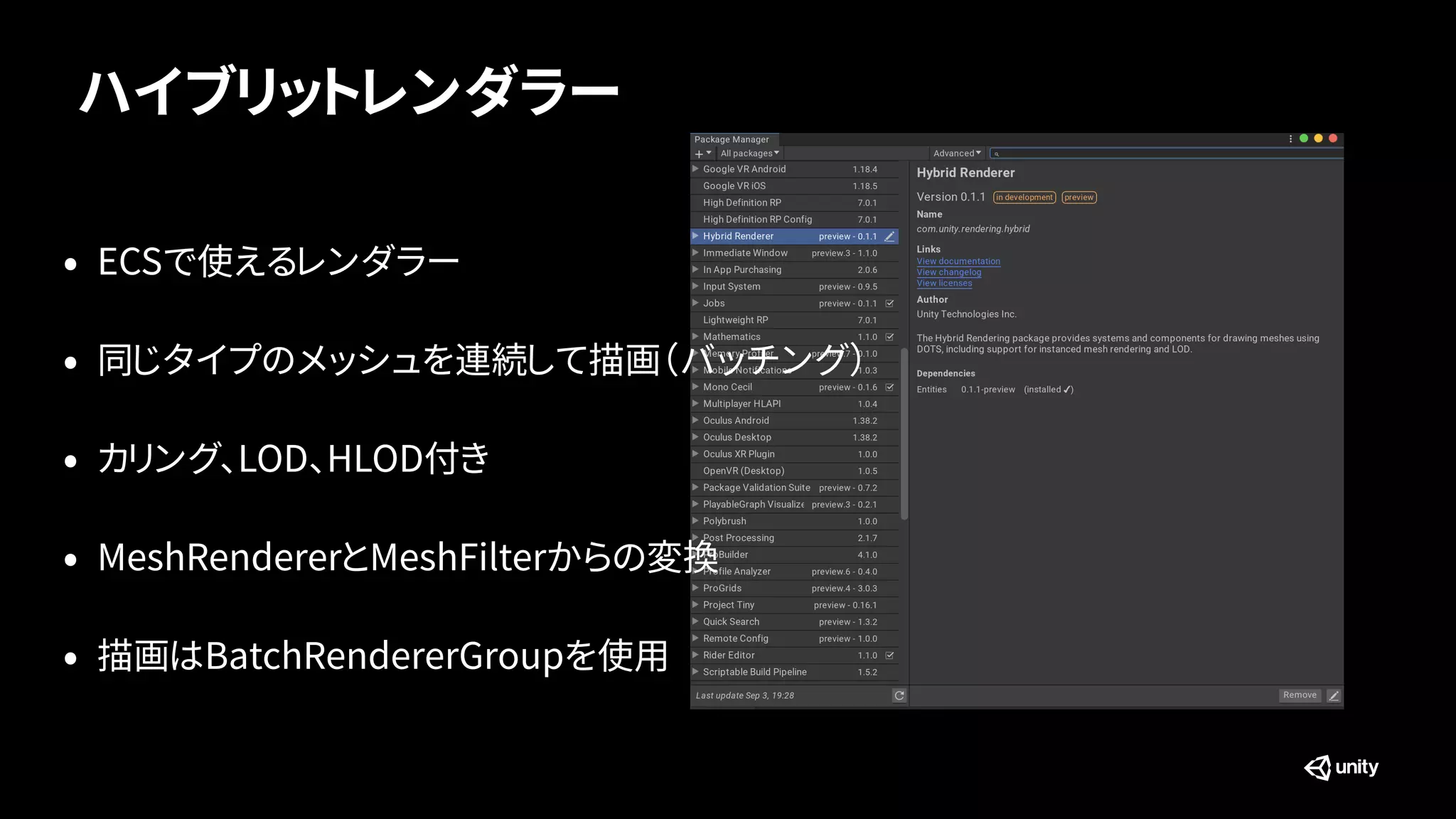Select the Hybrid Renderer package row
This screenshot has height=819, width=1456.
pos(795,236)
